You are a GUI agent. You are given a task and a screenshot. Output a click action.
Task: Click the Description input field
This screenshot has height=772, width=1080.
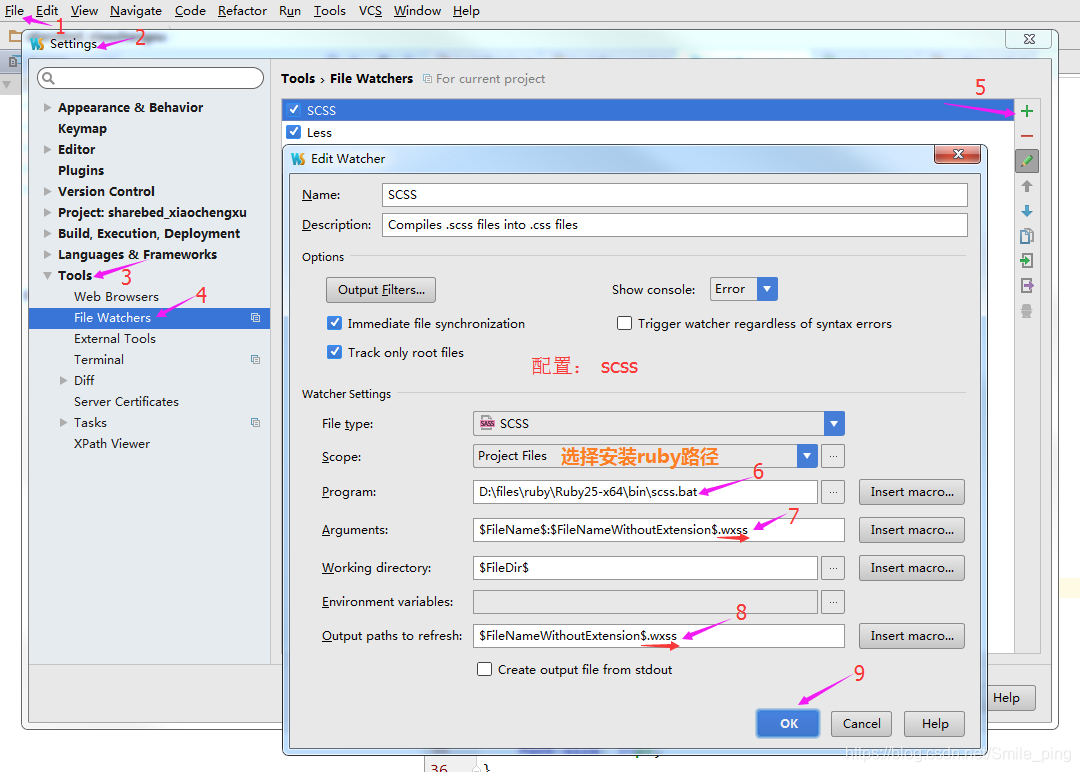point(674,225)
